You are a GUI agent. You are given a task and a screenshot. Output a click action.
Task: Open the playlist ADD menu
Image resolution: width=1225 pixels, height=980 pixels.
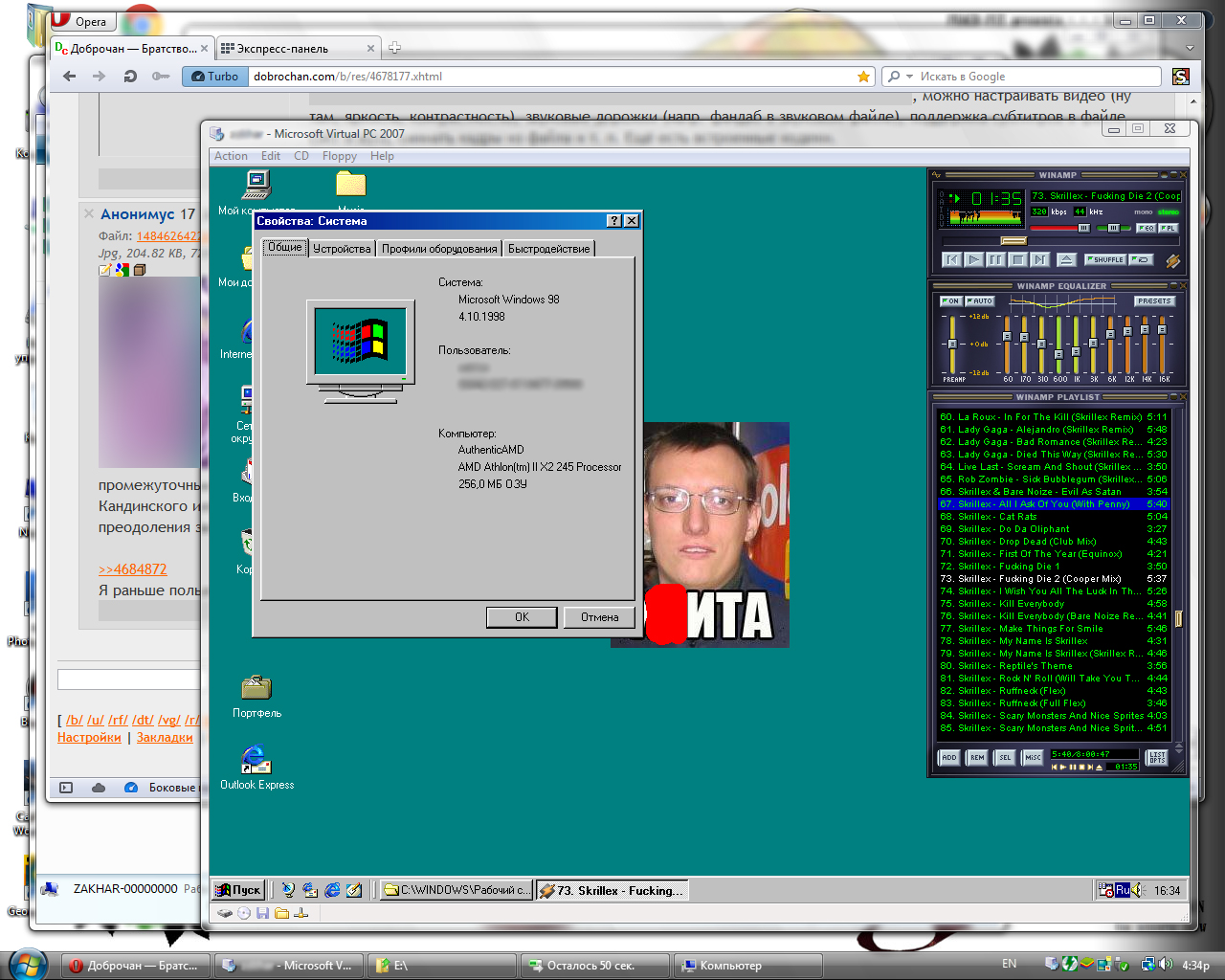click(948, 757)
